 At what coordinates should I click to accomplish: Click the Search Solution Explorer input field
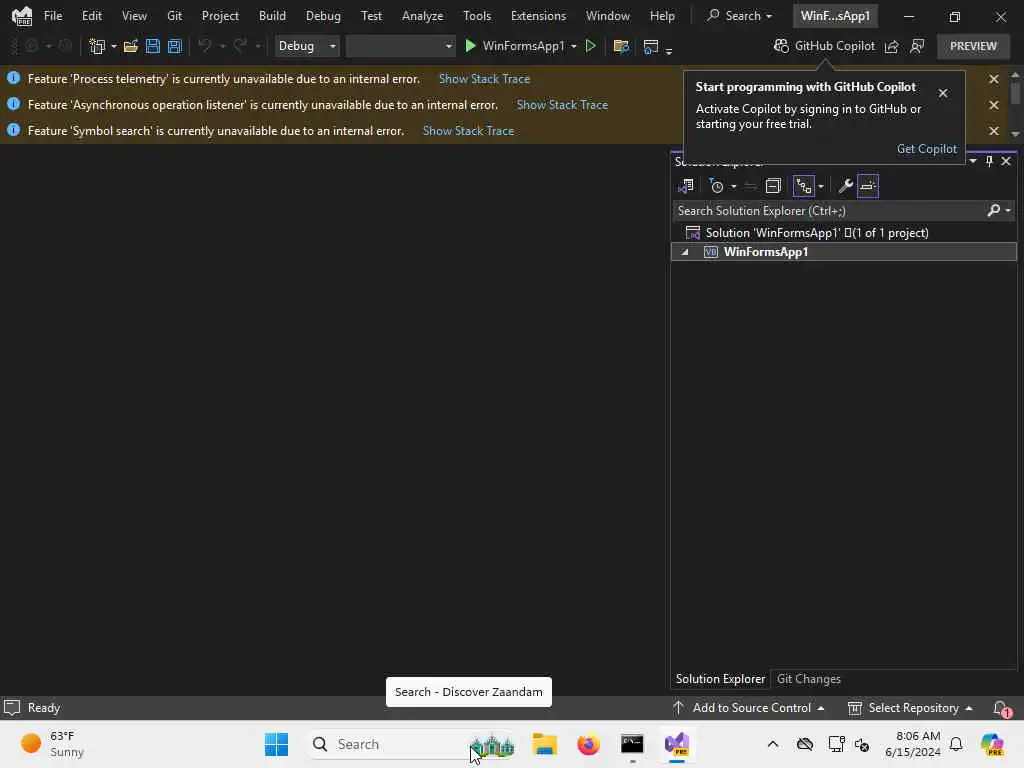coord(829,210)
